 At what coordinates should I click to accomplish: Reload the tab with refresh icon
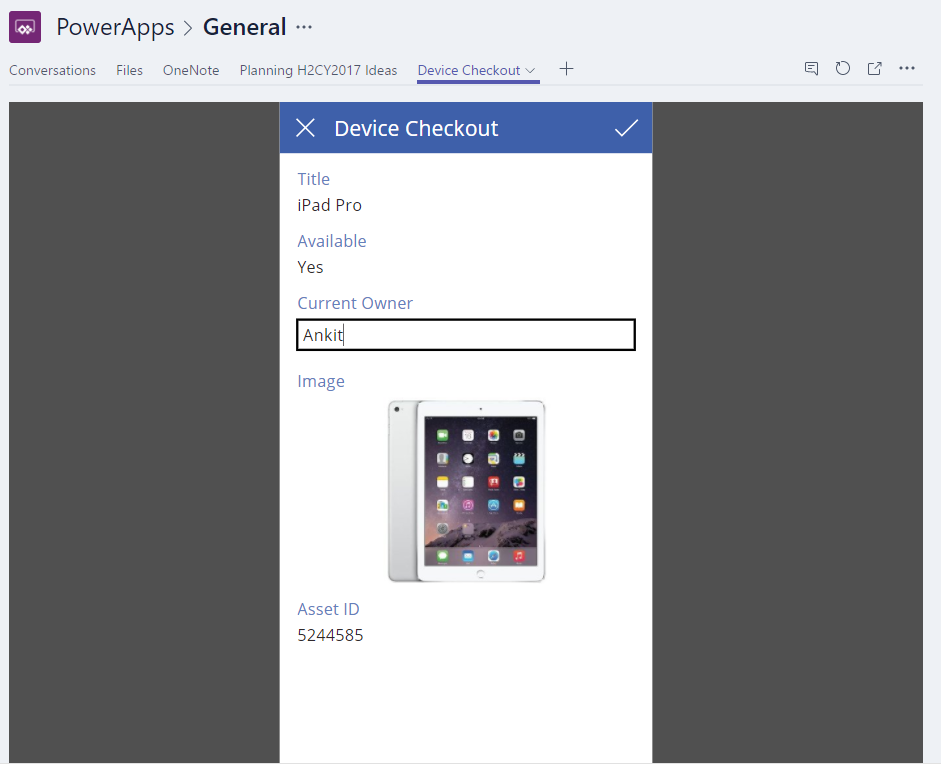point(843,68)
